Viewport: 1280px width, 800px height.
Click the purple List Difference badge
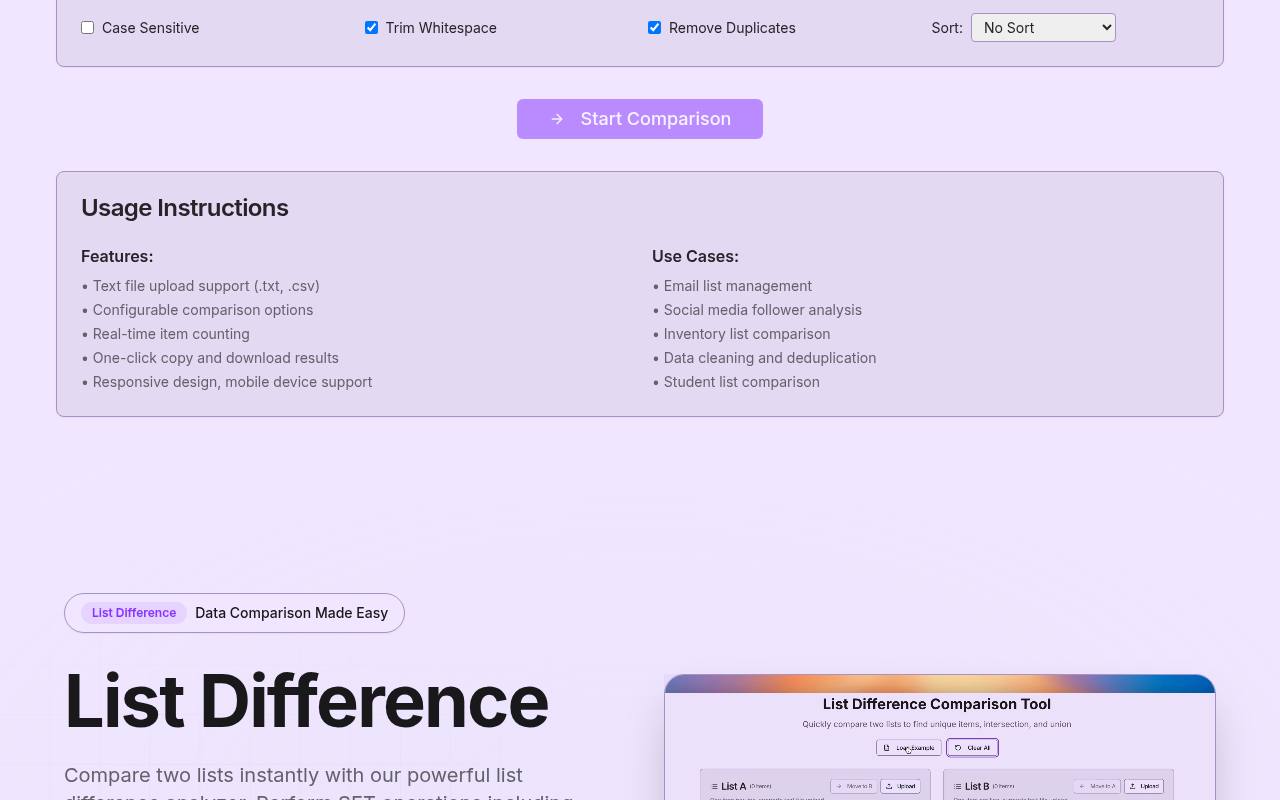[134, 613]
